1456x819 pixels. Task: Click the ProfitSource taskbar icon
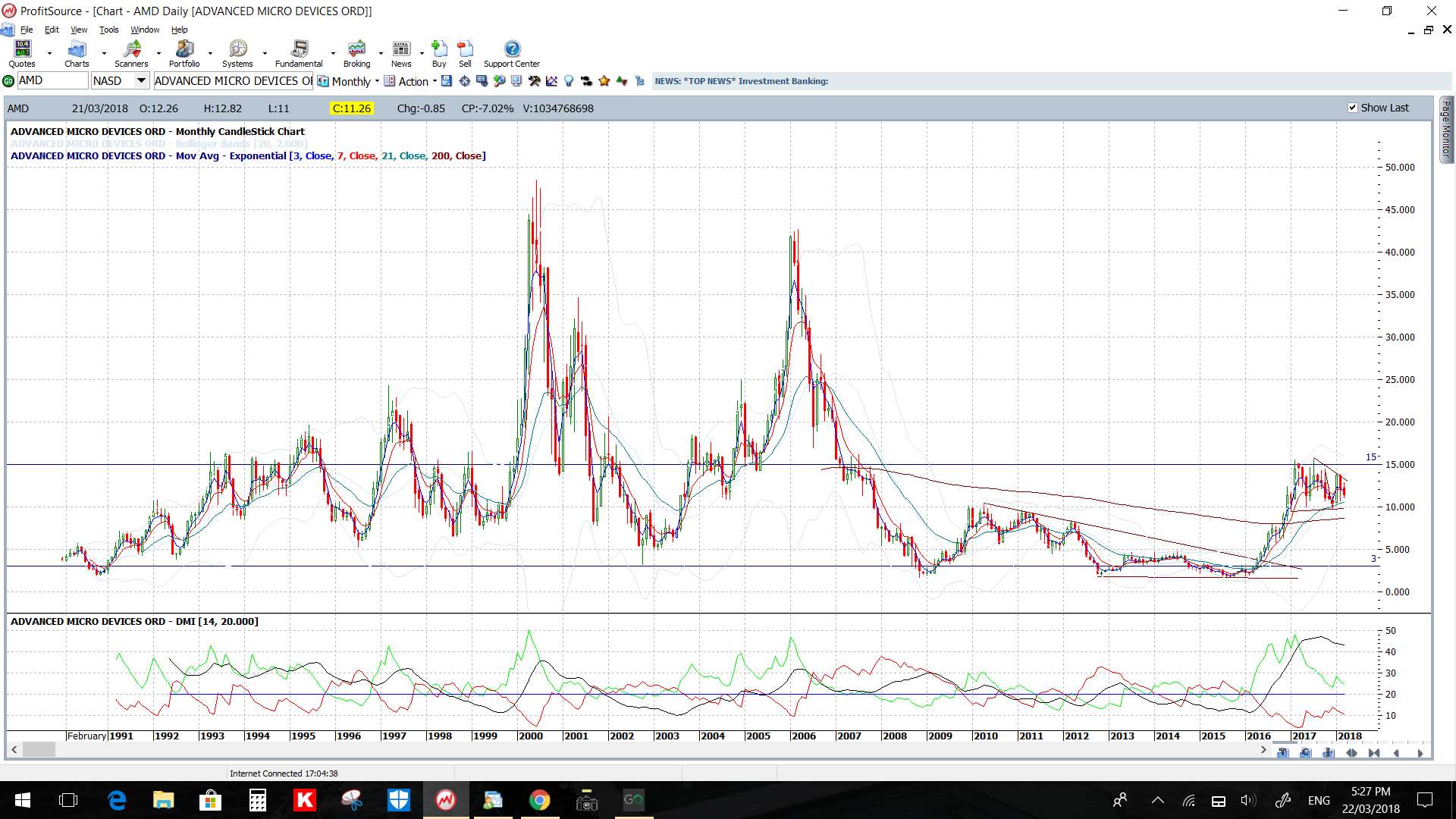click(x=445, y=800)
